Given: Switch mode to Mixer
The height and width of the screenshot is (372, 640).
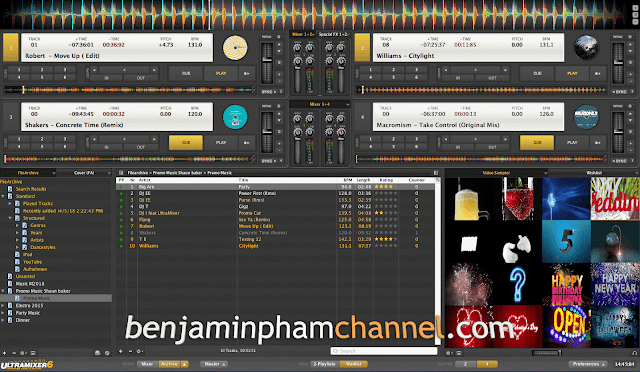Looking at the screenshot, I should click(x=147, y=364).
